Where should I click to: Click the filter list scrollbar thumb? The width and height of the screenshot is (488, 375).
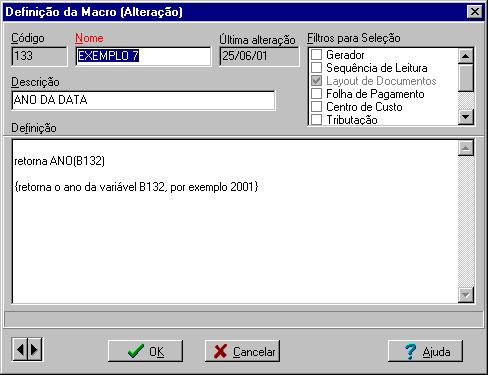tap(466, 78)
